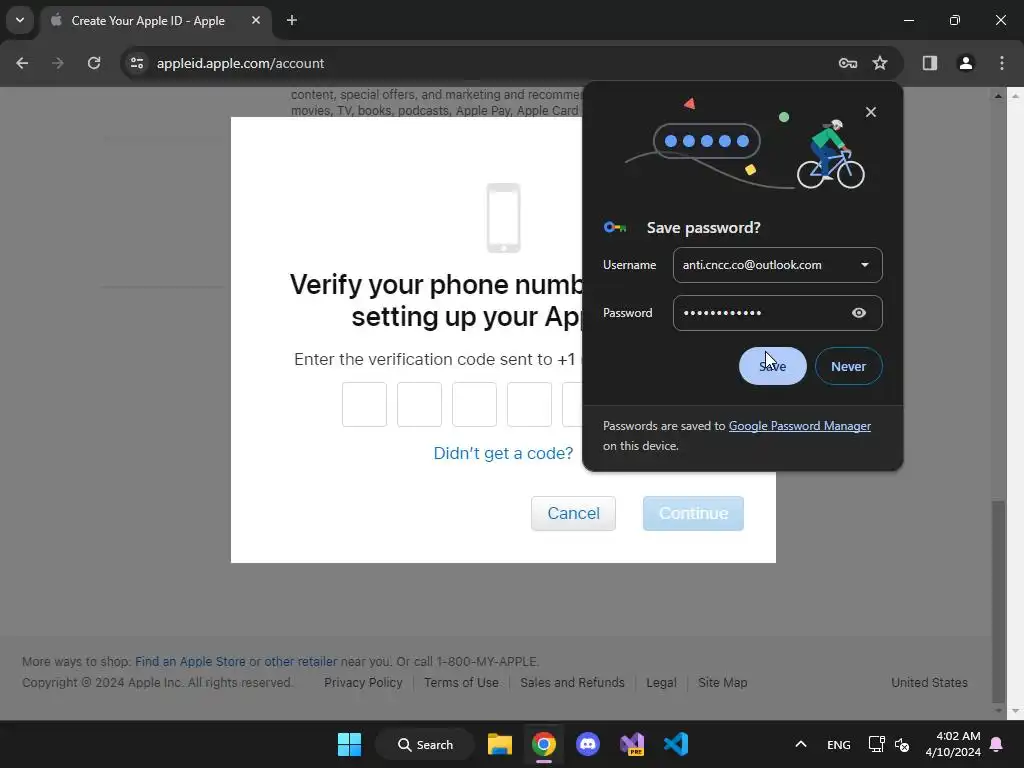The height and width of the screenshot is (768, 1024).
Task: Show password with the eye icon
Action: click(859, 313)
